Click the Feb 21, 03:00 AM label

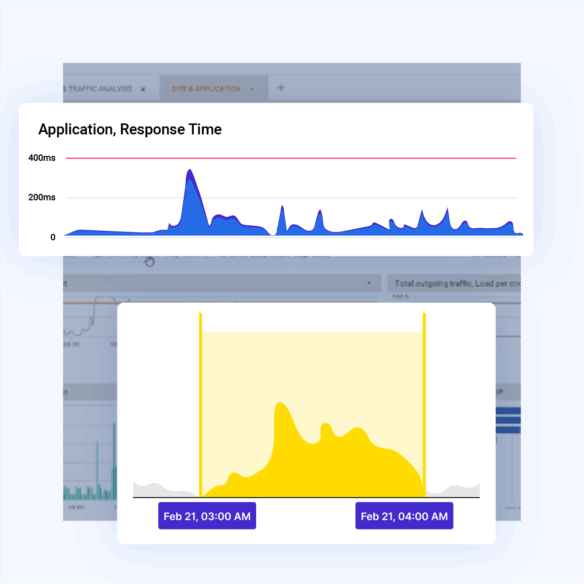(x=207, y=516)
